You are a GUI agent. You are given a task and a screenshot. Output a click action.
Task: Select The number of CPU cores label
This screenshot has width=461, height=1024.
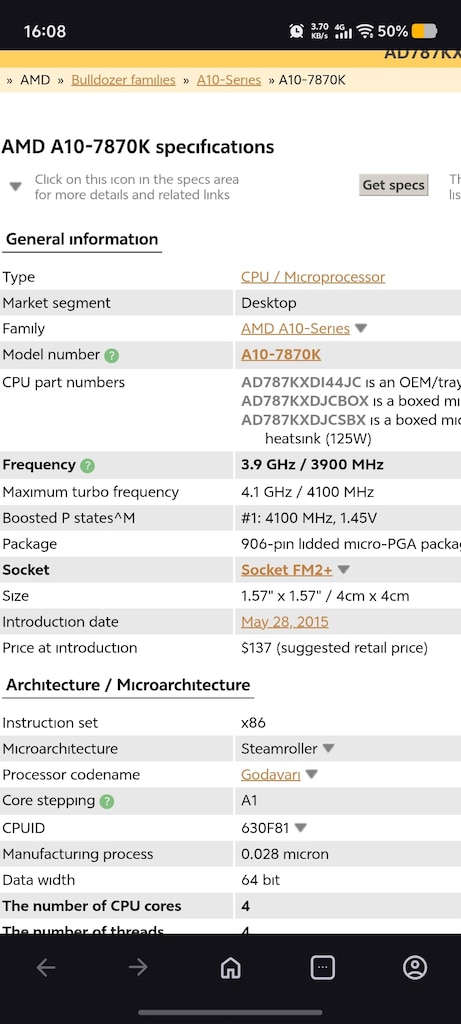tap(92, 906)
